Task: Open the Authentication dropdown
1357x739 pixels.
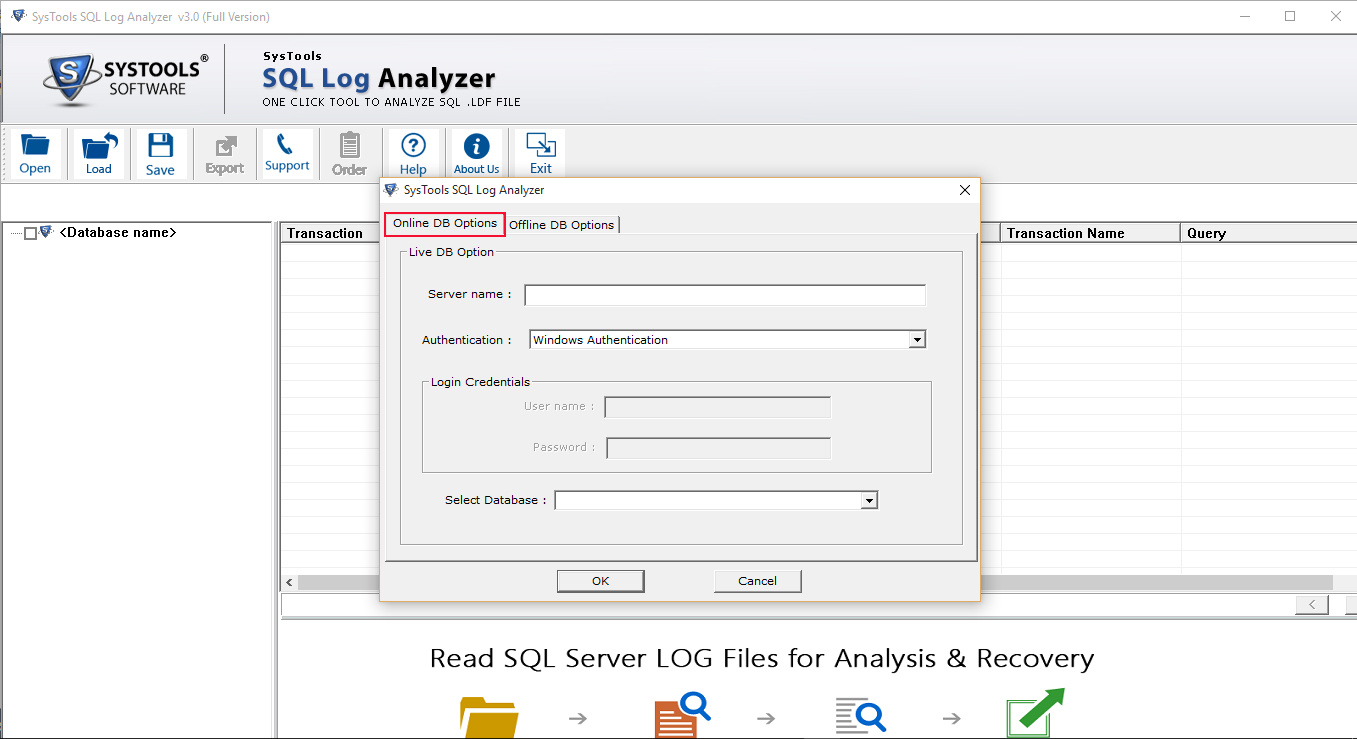Action: 917,340
